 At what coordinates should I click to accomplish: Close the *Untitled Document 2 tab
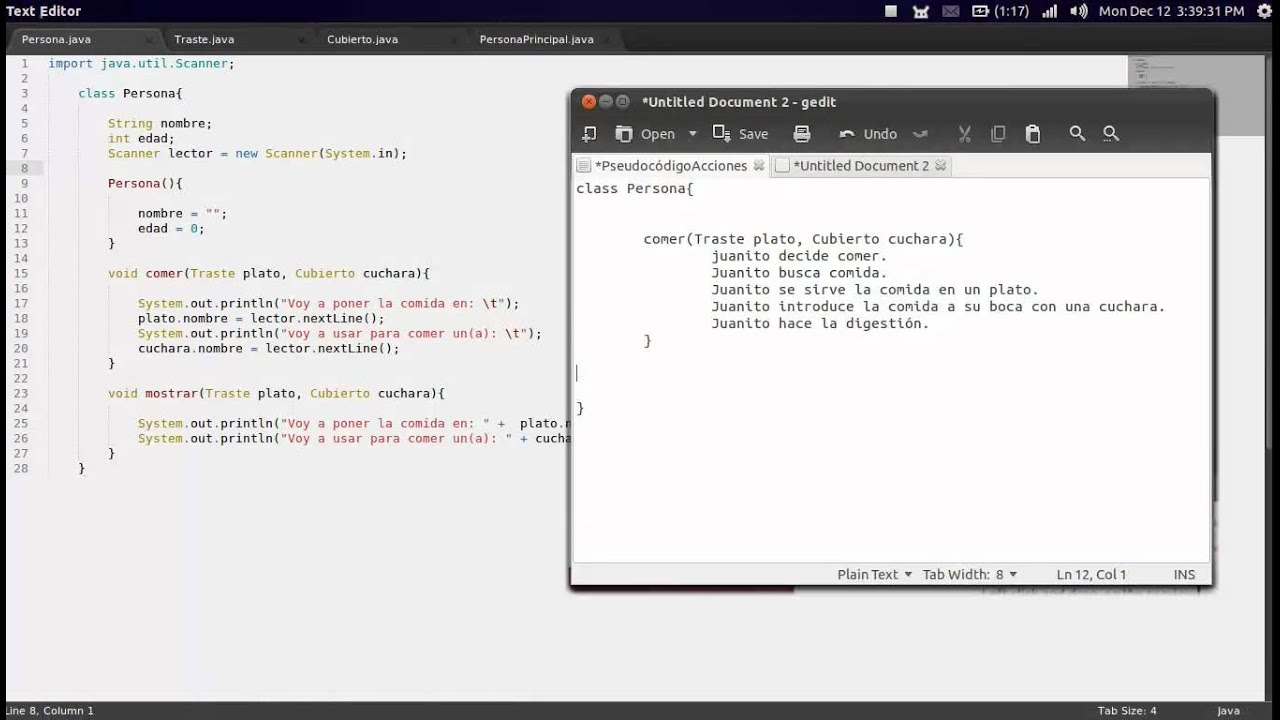tap(941, 166)
